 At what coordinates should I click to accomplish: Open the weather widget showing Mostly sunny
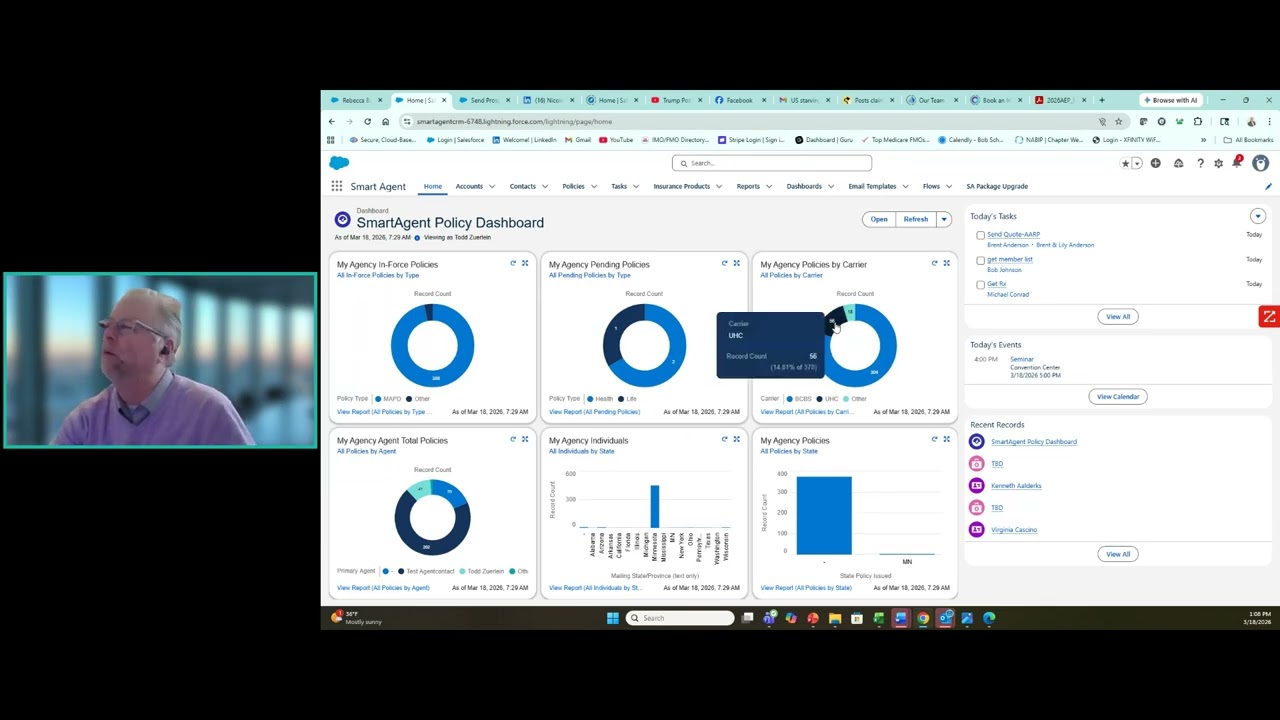356,618
